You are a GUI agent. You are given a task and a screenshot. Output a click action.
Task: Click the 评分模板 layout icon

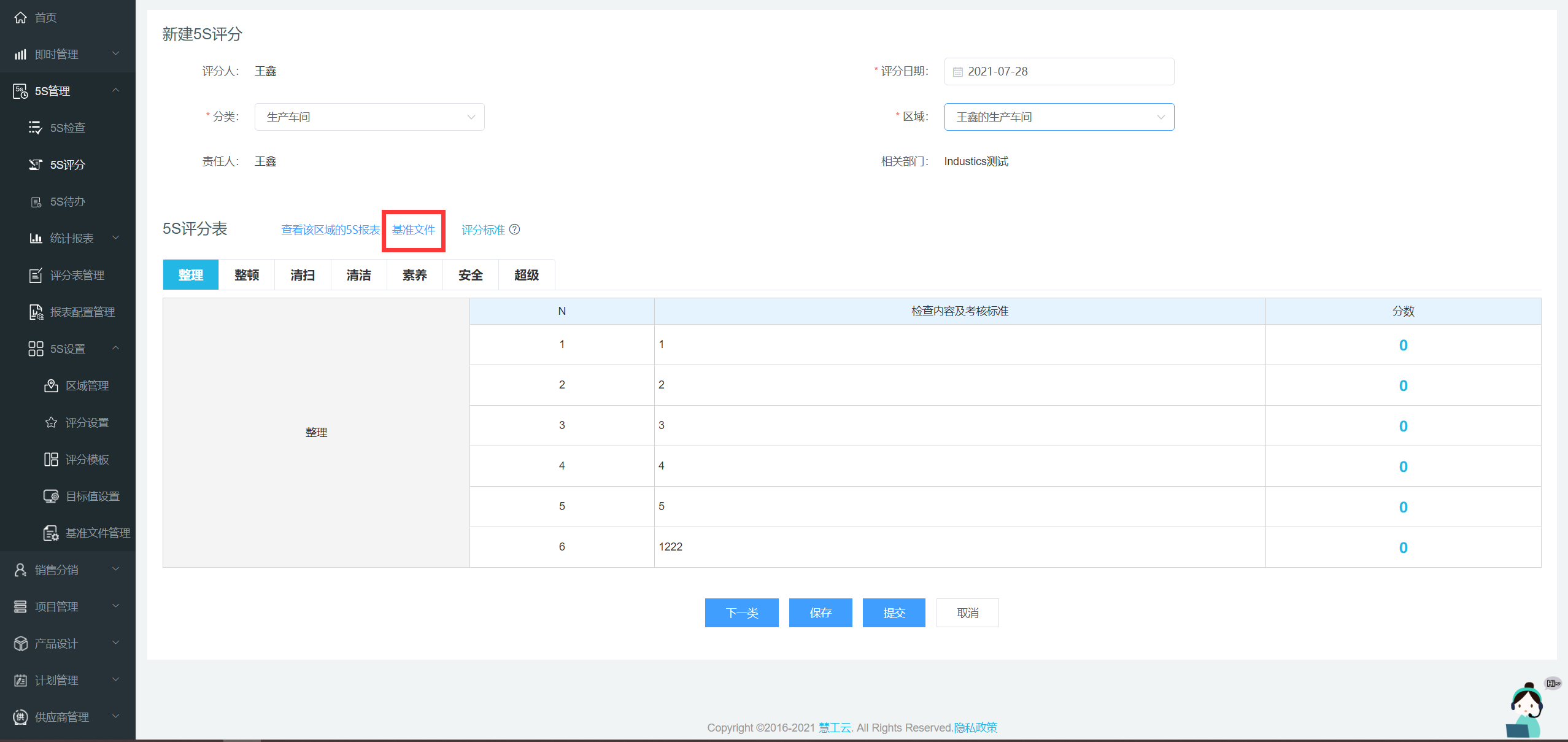(x=52, y=459)
